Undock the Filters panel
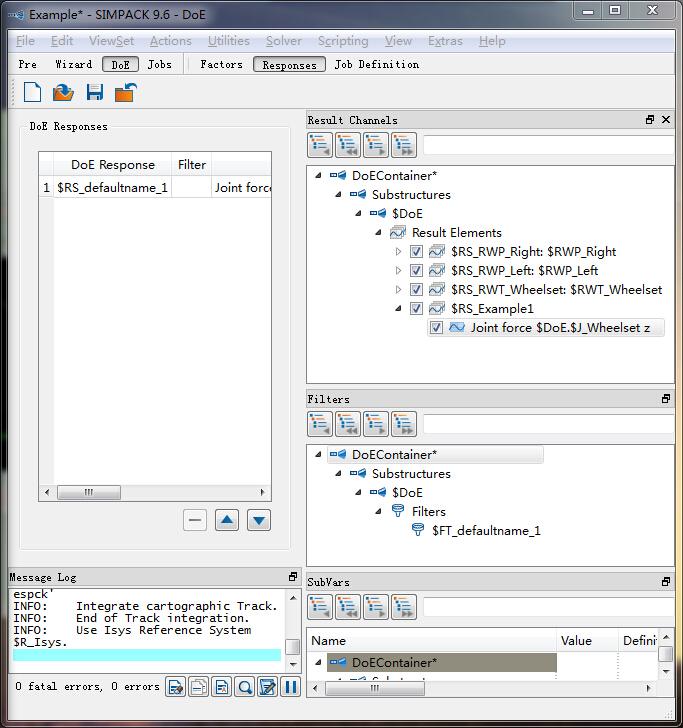 [666, 399]
